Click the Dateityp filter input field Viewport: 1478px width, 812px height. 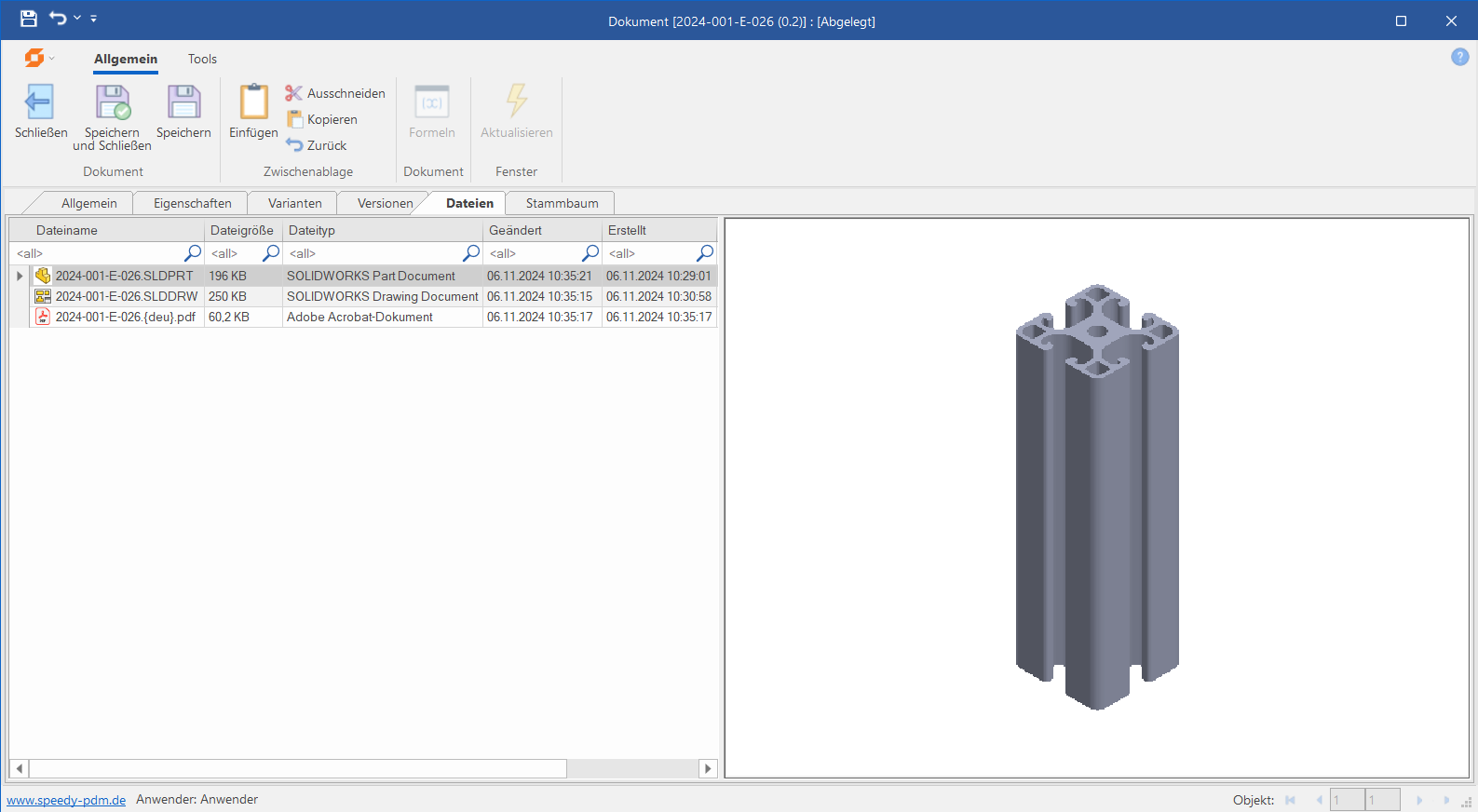373,253
